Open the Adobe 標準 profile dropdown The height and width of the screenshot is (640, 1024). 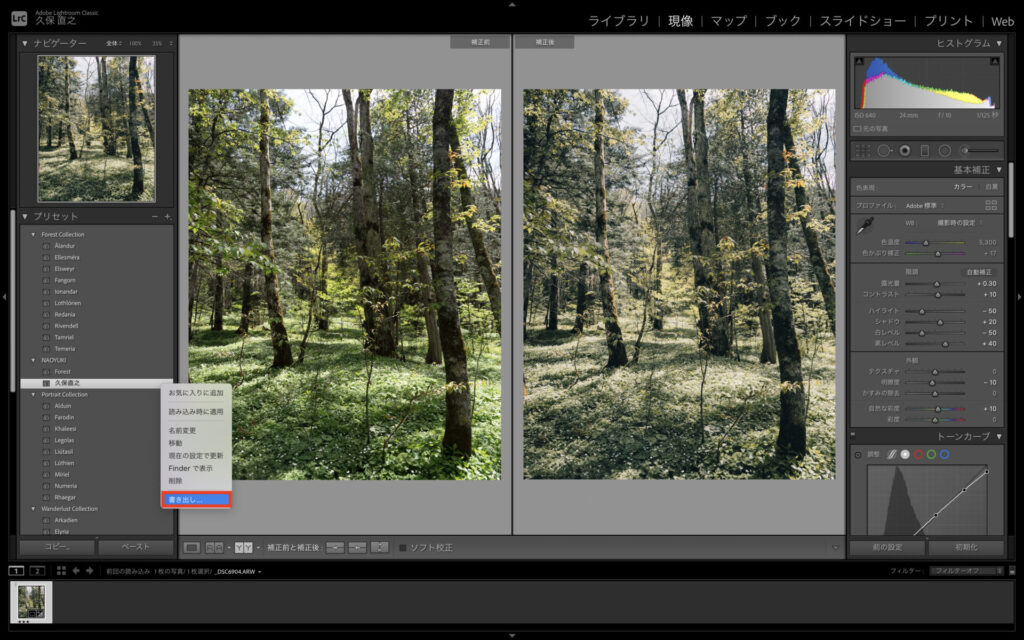(924, 205)
